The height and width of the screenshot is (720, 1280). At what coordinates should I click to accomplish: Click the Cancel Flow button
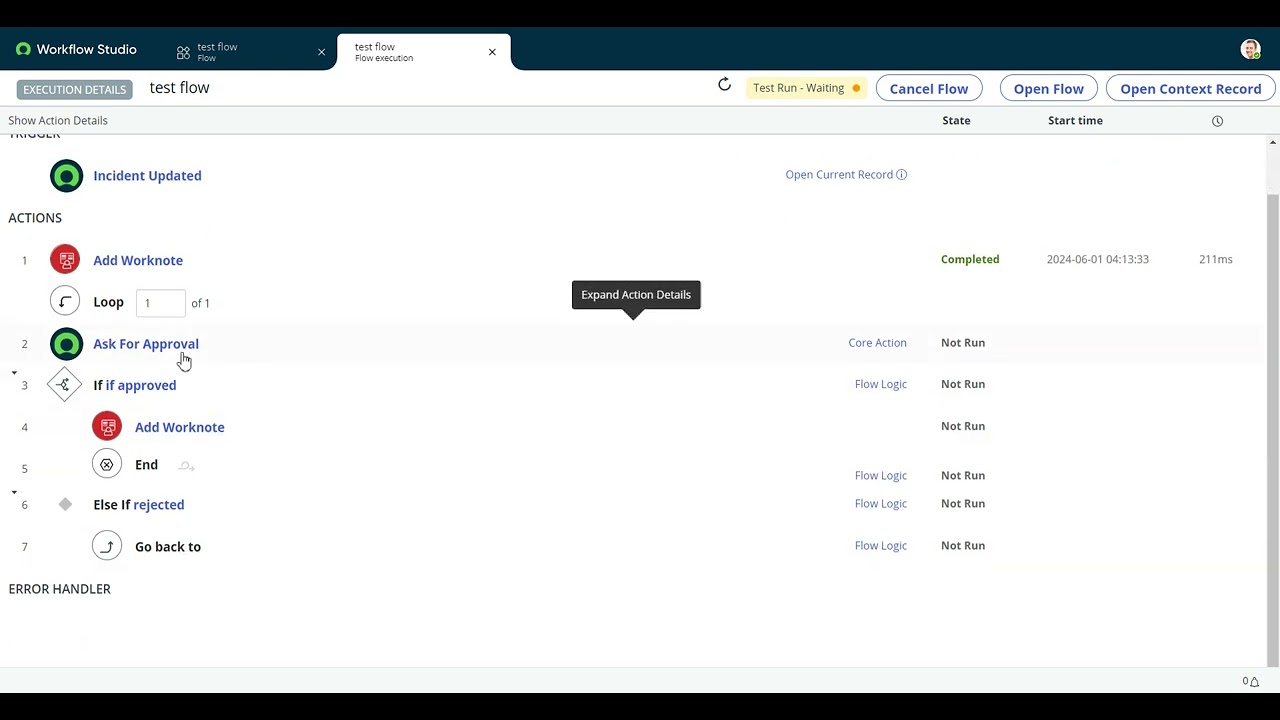tap(928, 88)
